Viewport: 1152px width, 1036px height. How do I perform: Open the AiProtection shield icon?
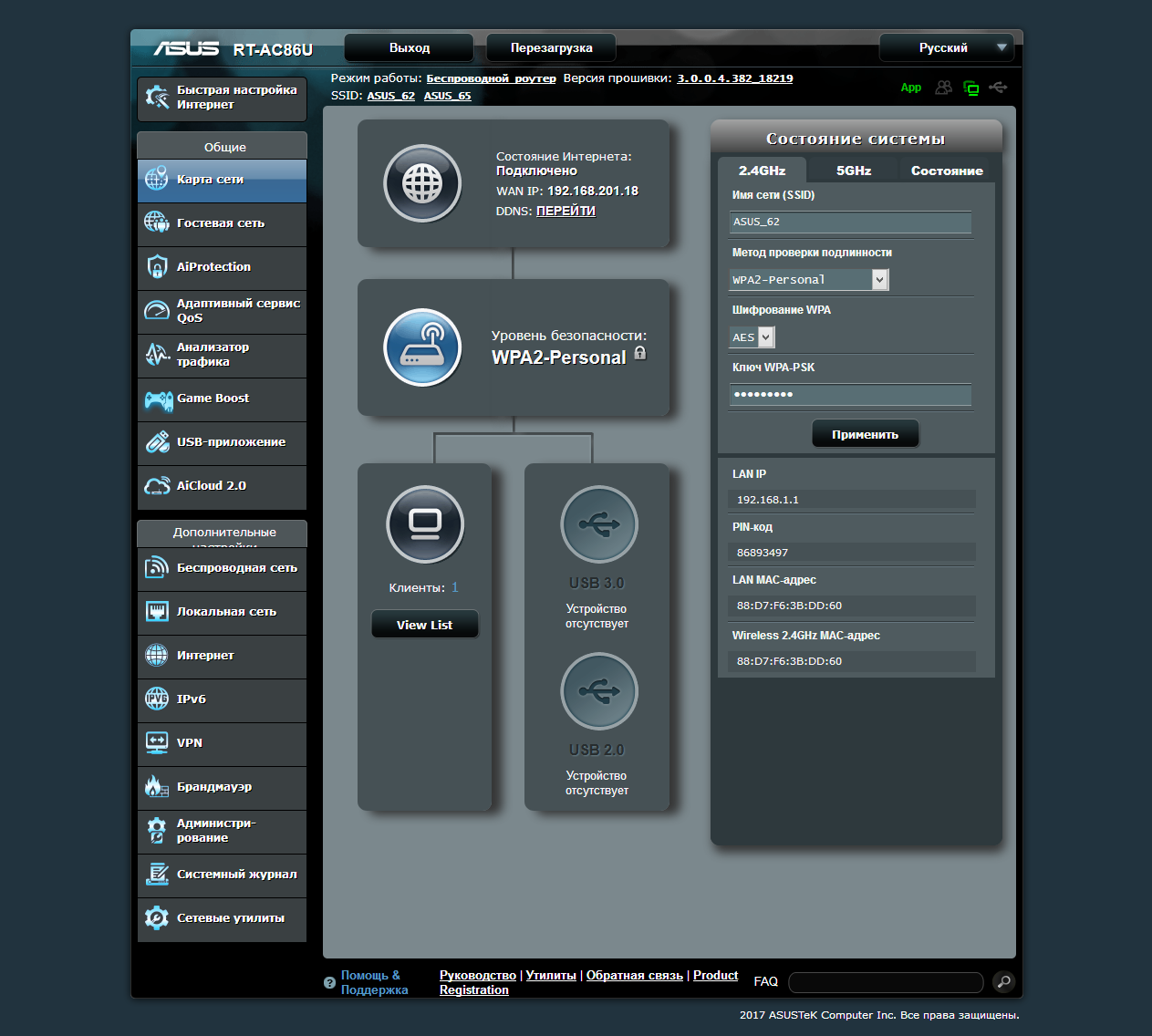[157, 266]
